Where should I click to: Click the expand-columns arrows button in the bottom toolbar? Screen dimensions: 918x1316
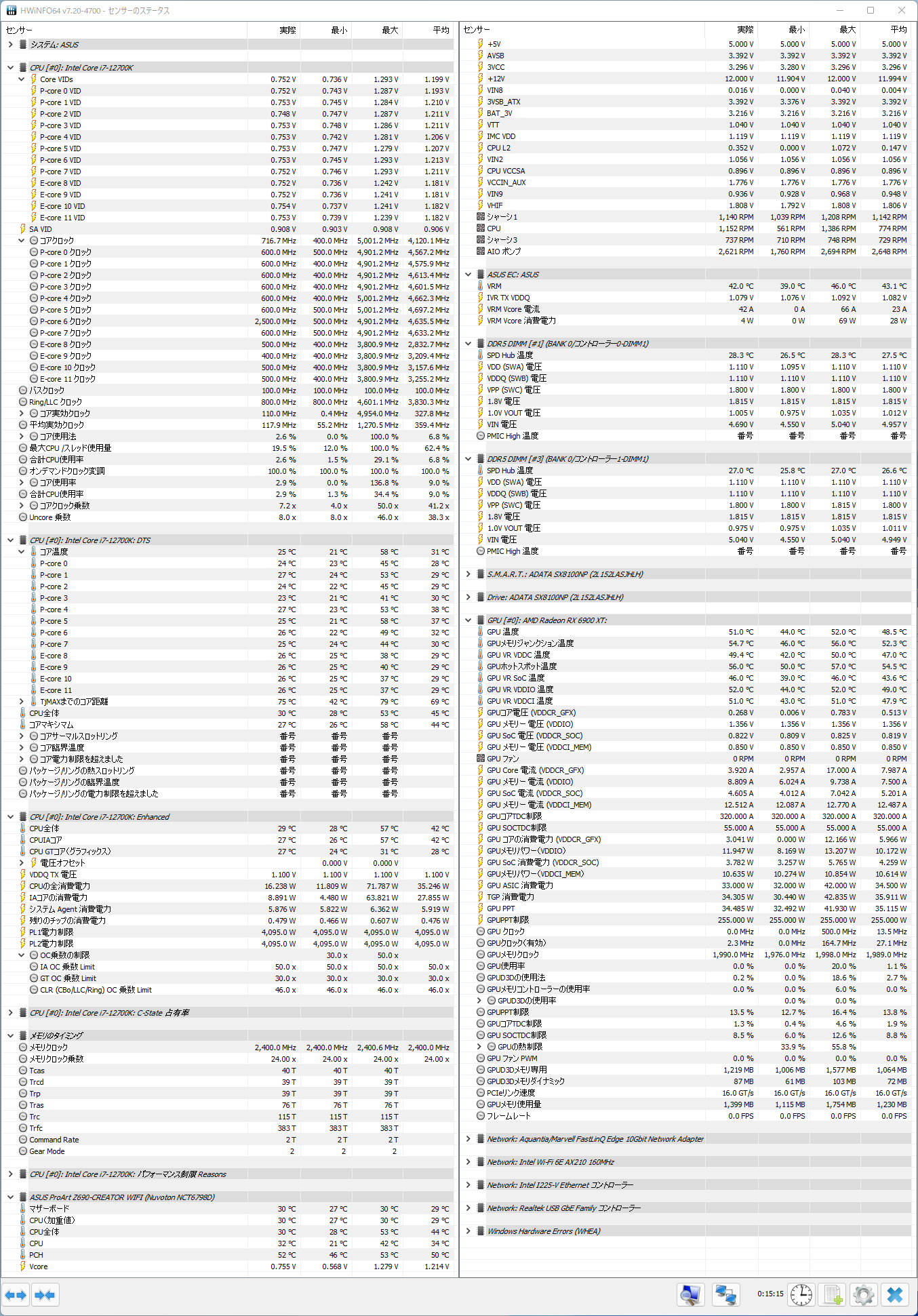coord(16,1295)
